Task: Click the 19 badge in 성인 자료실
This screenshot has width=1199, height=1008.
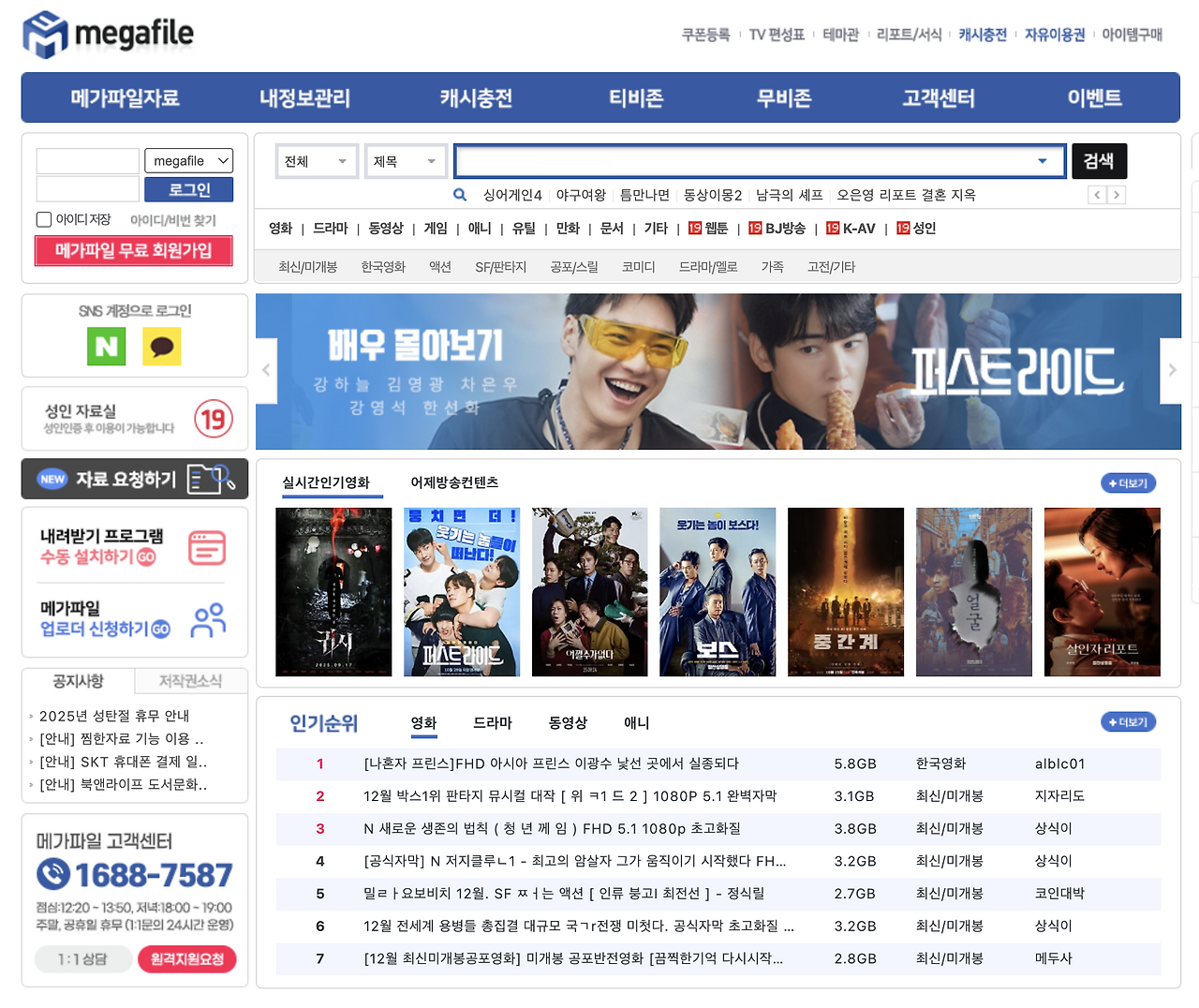Action: (x=213, y=419)
